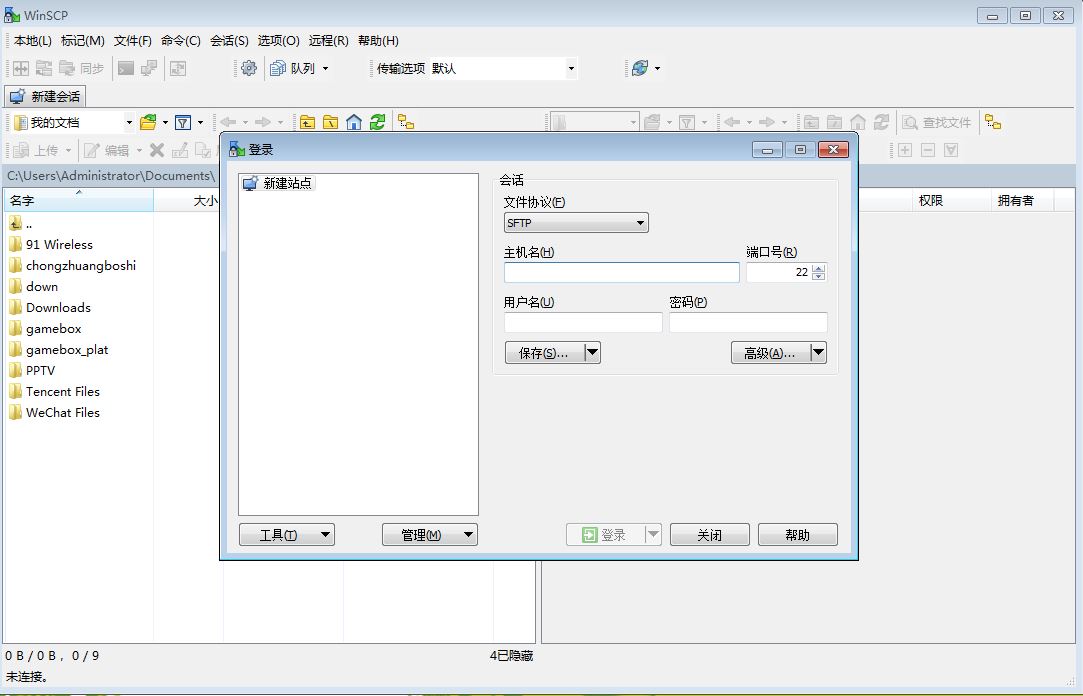This screenshot has width=1083, height=696.
Task: Click the home directory house icon
Action: [x=354, y=121]
